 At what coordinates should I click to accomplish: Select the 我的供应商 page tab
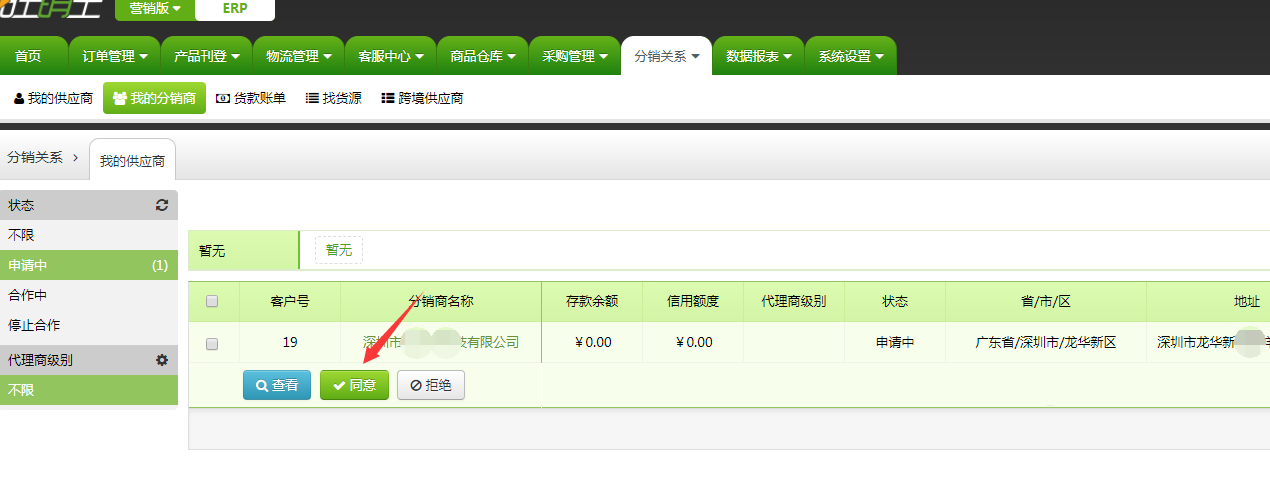pyautogui.click(x=132, y=161)
